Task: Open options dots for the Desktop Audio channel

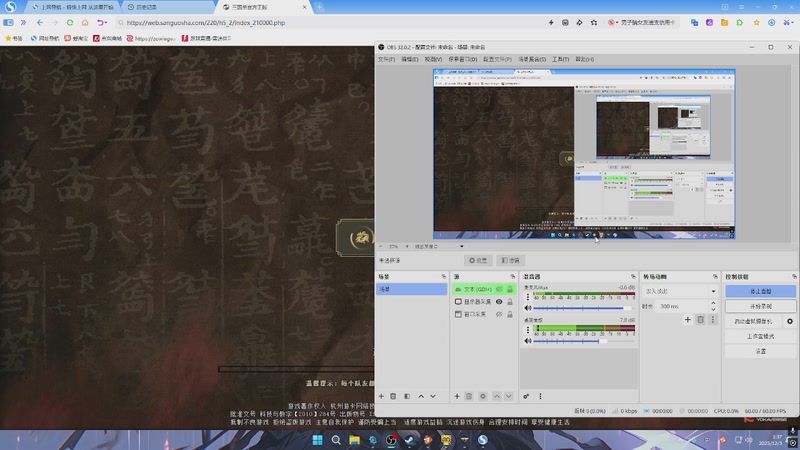Action: coord(528,330)
